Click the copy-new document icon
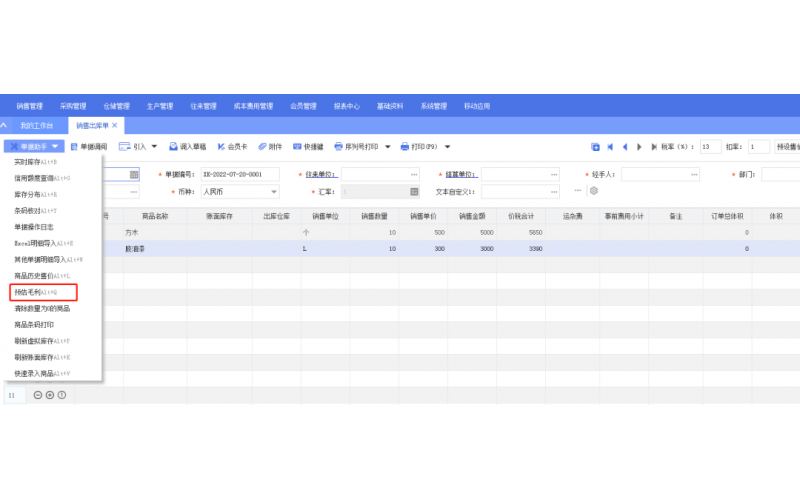 (595, 147)
